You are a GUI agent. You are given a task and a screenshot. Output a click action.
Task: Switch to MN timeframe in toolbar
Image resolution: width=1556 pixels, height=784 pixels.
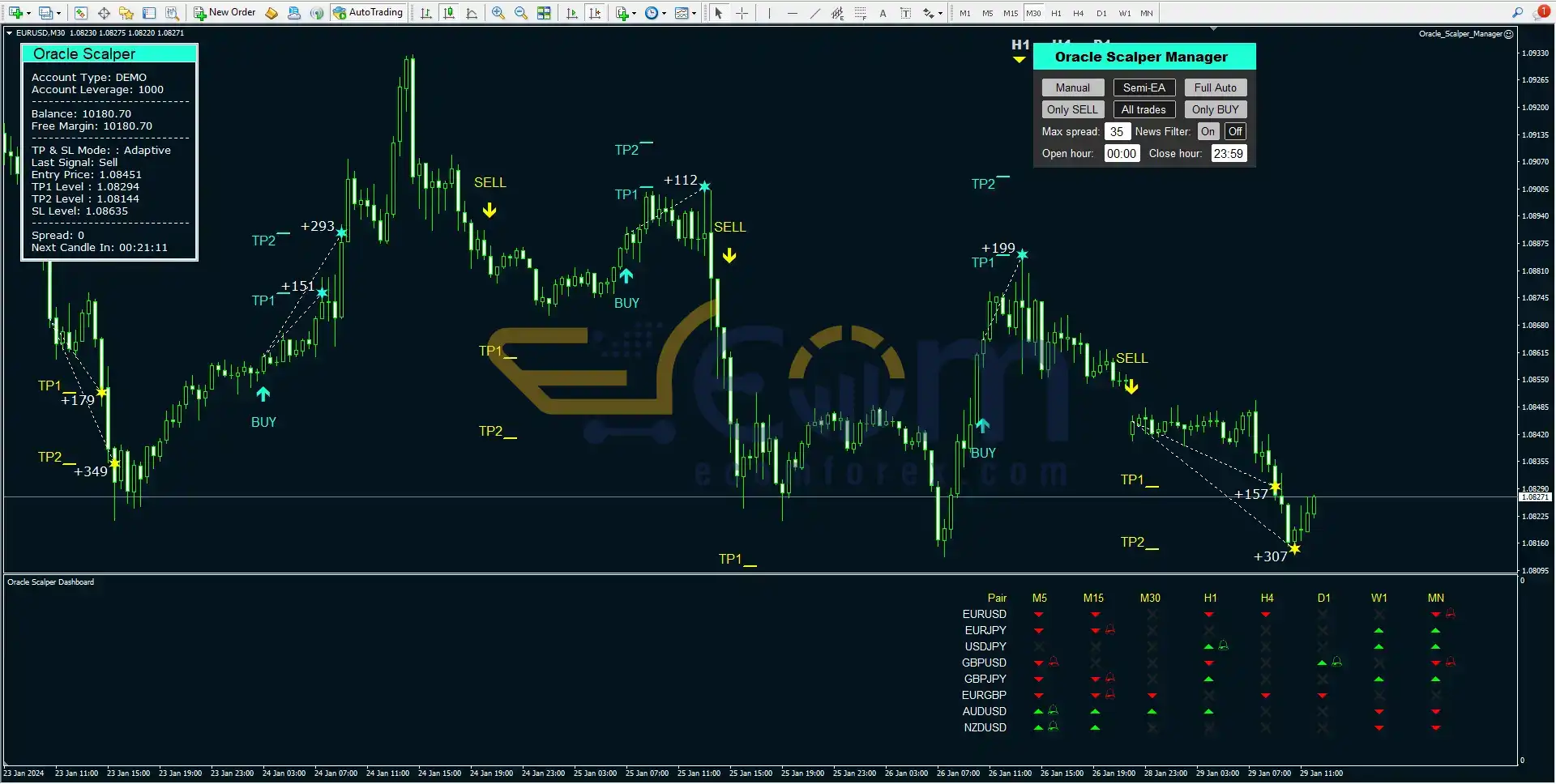click(x=1147, y=13)
